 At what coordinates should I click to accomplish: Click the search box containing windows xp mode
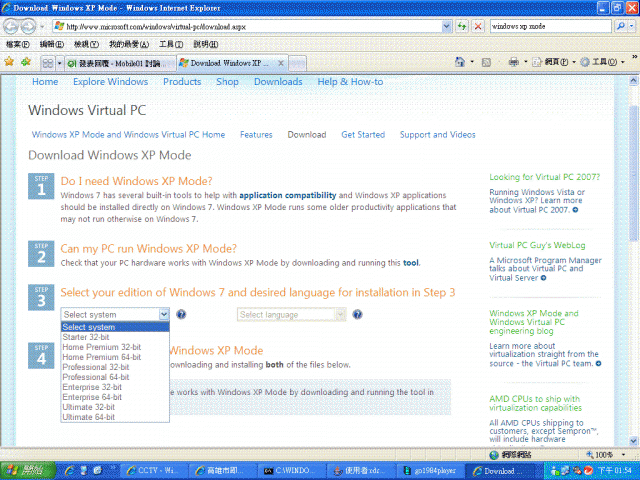[x=551, y=26]
